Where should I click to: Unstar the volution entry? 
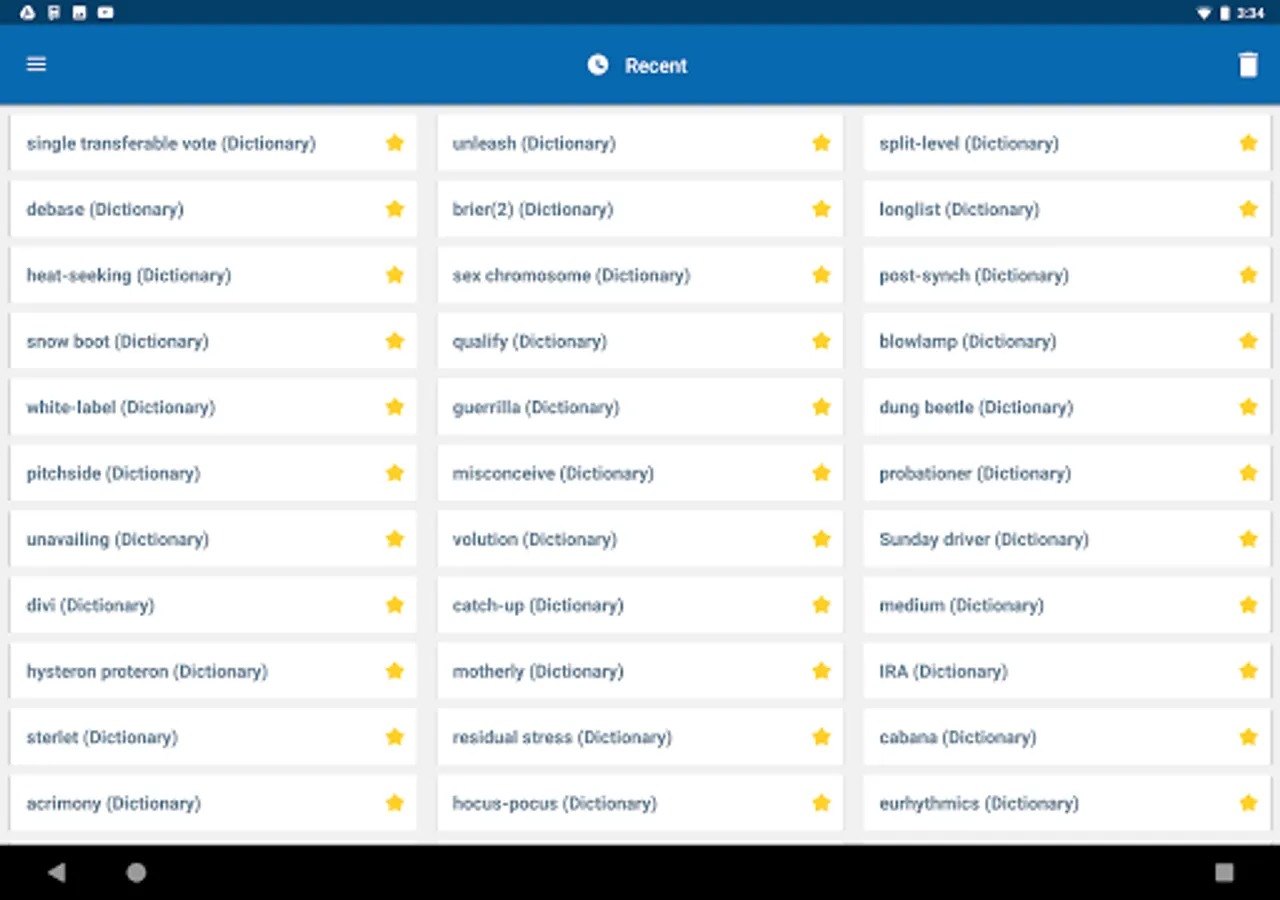coord(821,539)
